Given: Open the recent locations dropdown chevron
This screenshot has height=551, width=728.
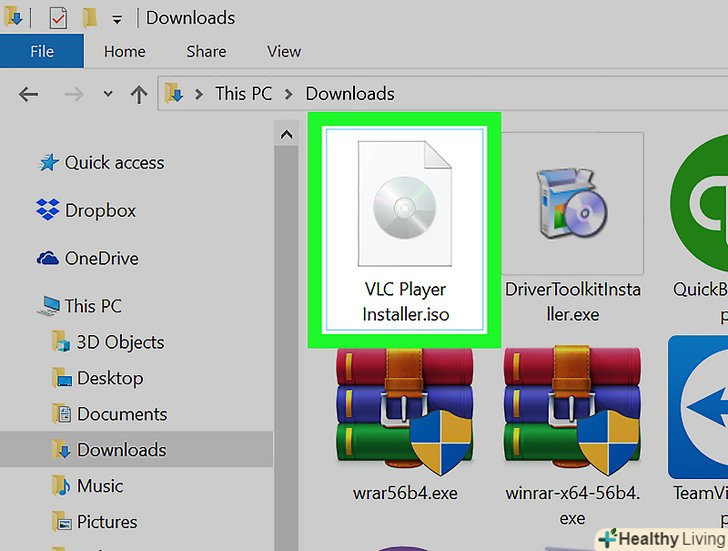Looking at the screenshot, I should pos(108,94).
